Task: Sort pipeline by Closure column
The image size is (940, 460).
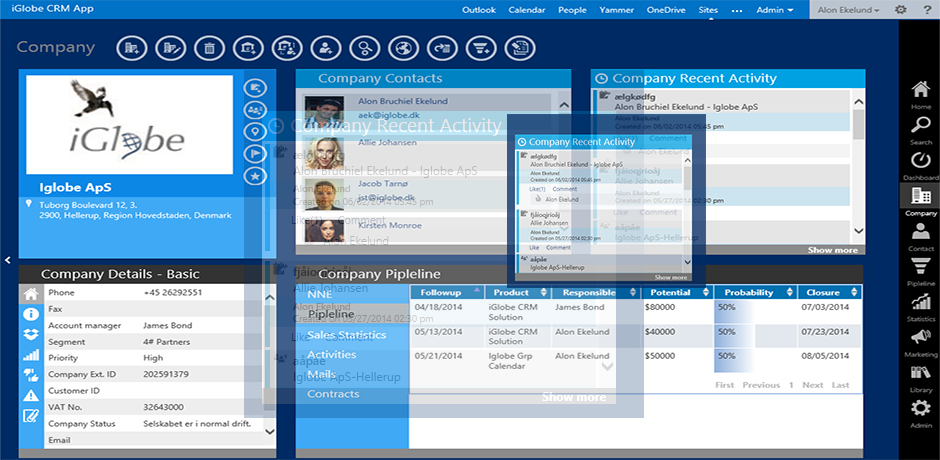Action: pyautogui.click(x=830, y=293)
